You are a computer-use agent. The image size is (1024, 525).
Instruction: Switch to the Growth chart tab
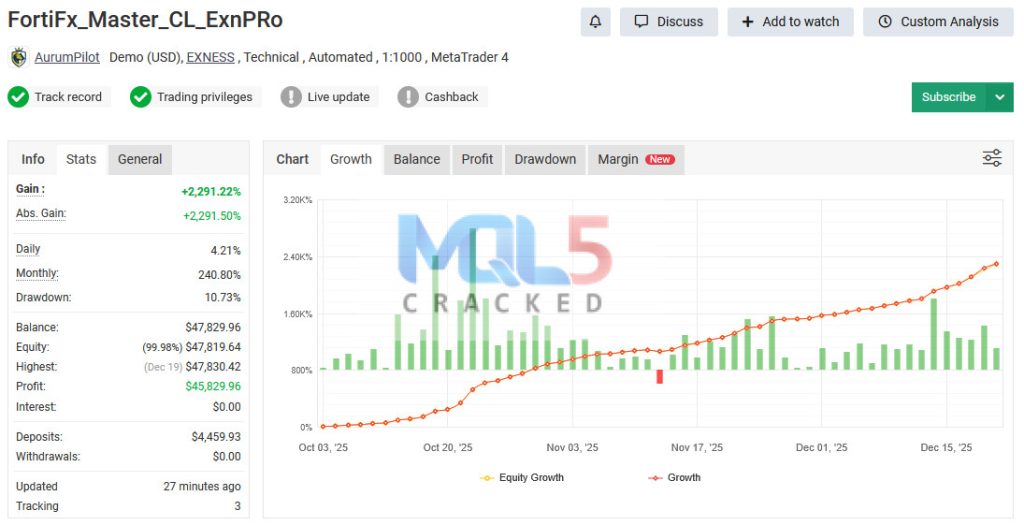coord(351,159)
